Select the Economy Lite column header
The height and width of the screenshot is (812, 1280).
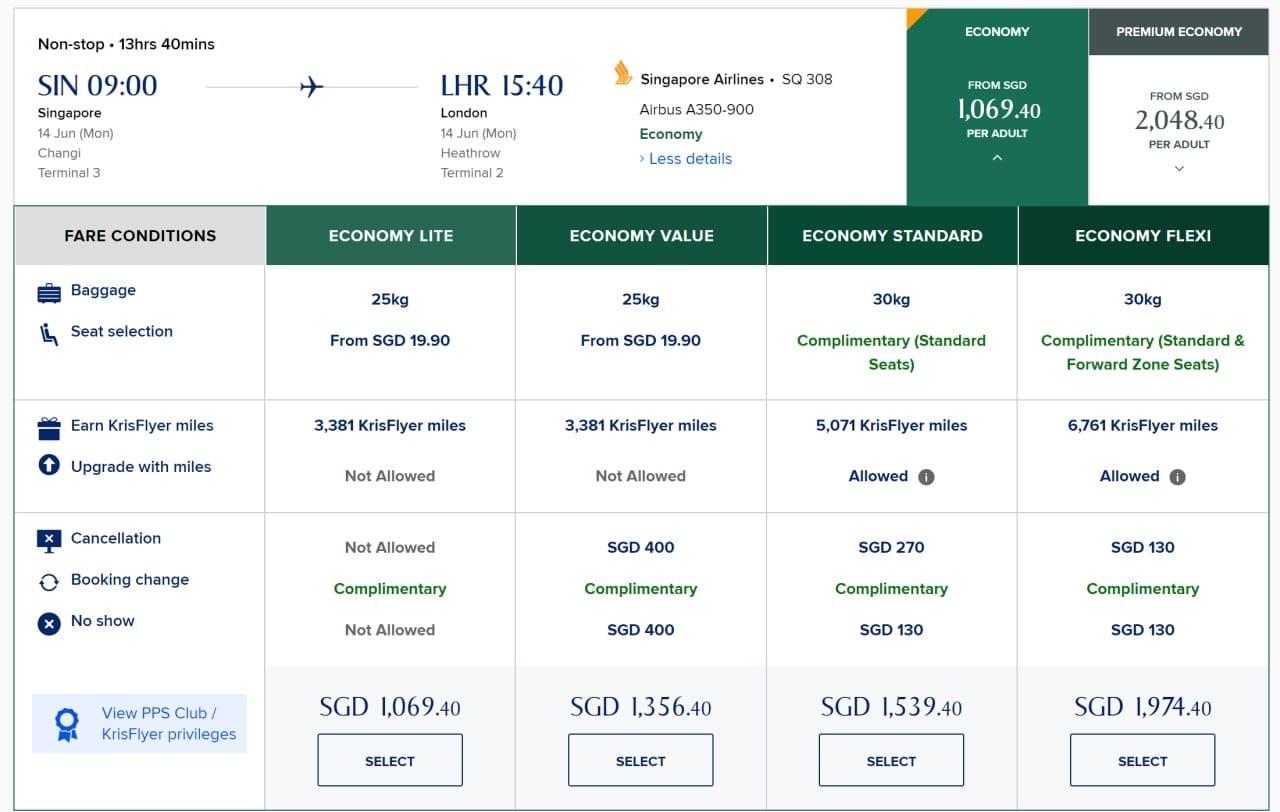coord(391,236)
